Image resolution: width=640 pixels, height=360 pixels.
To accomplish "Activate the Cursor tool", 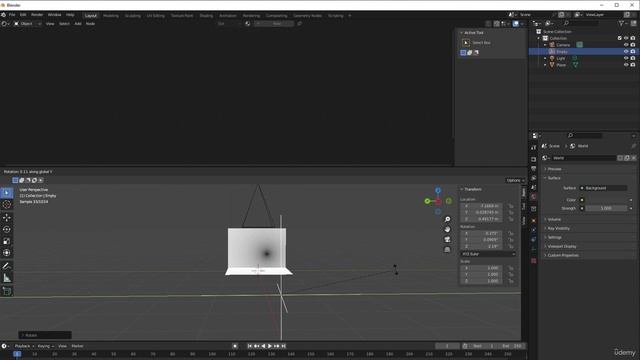I will point(7,205).
